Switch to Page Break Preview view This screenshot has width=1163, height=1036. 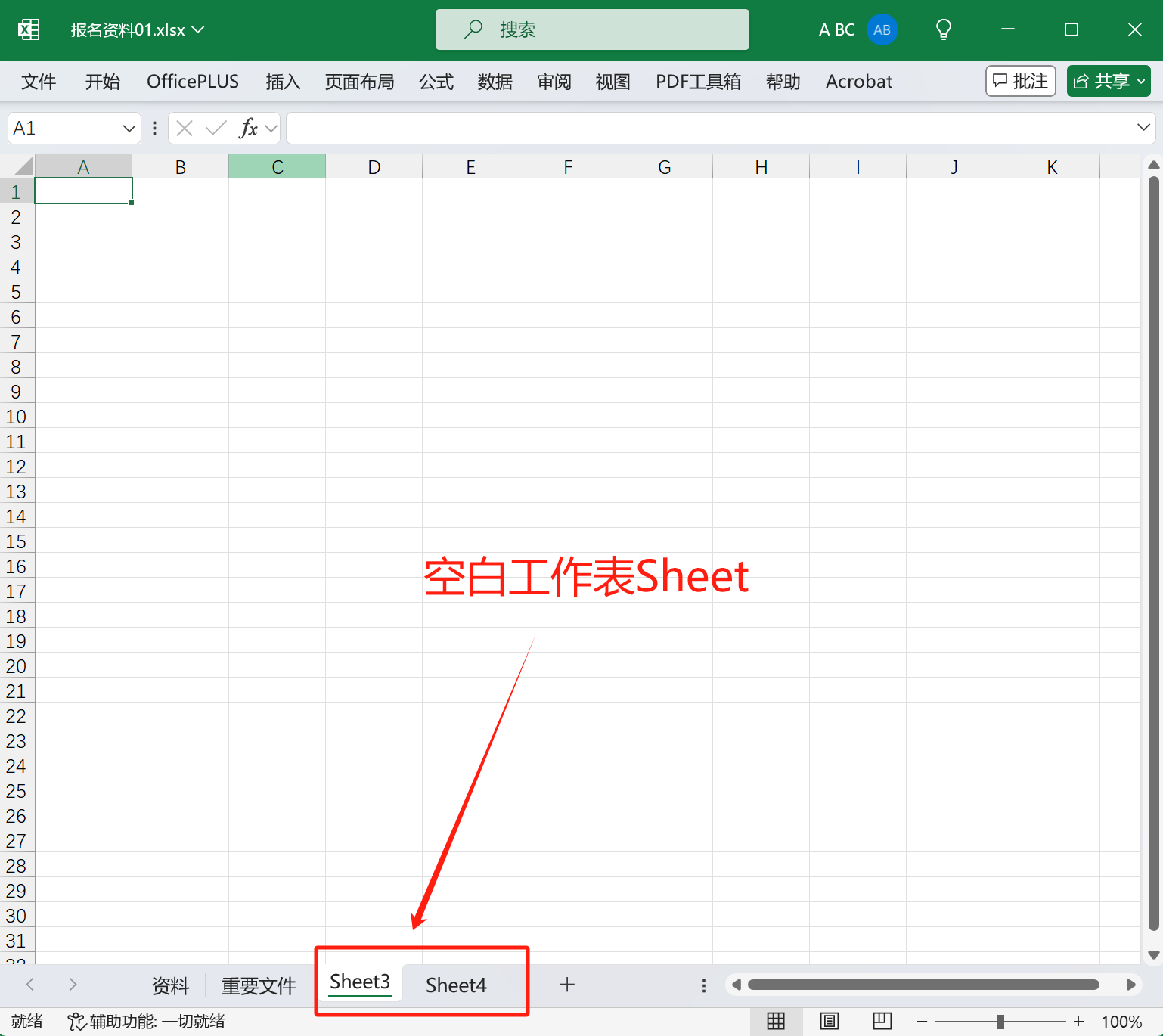[x=882, y=1022]
